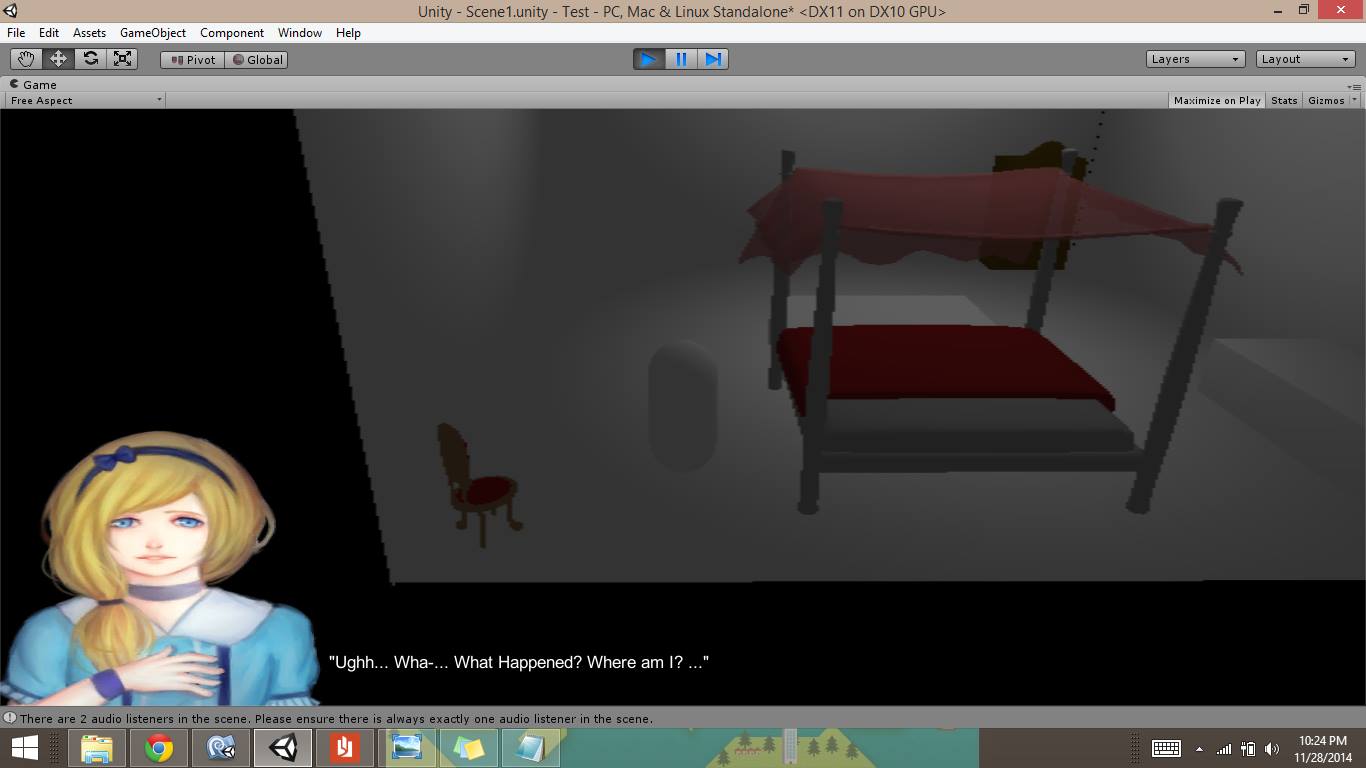Open the battery power tray icon
This screenshot has height=768, width=1366.
[1248, 748]
